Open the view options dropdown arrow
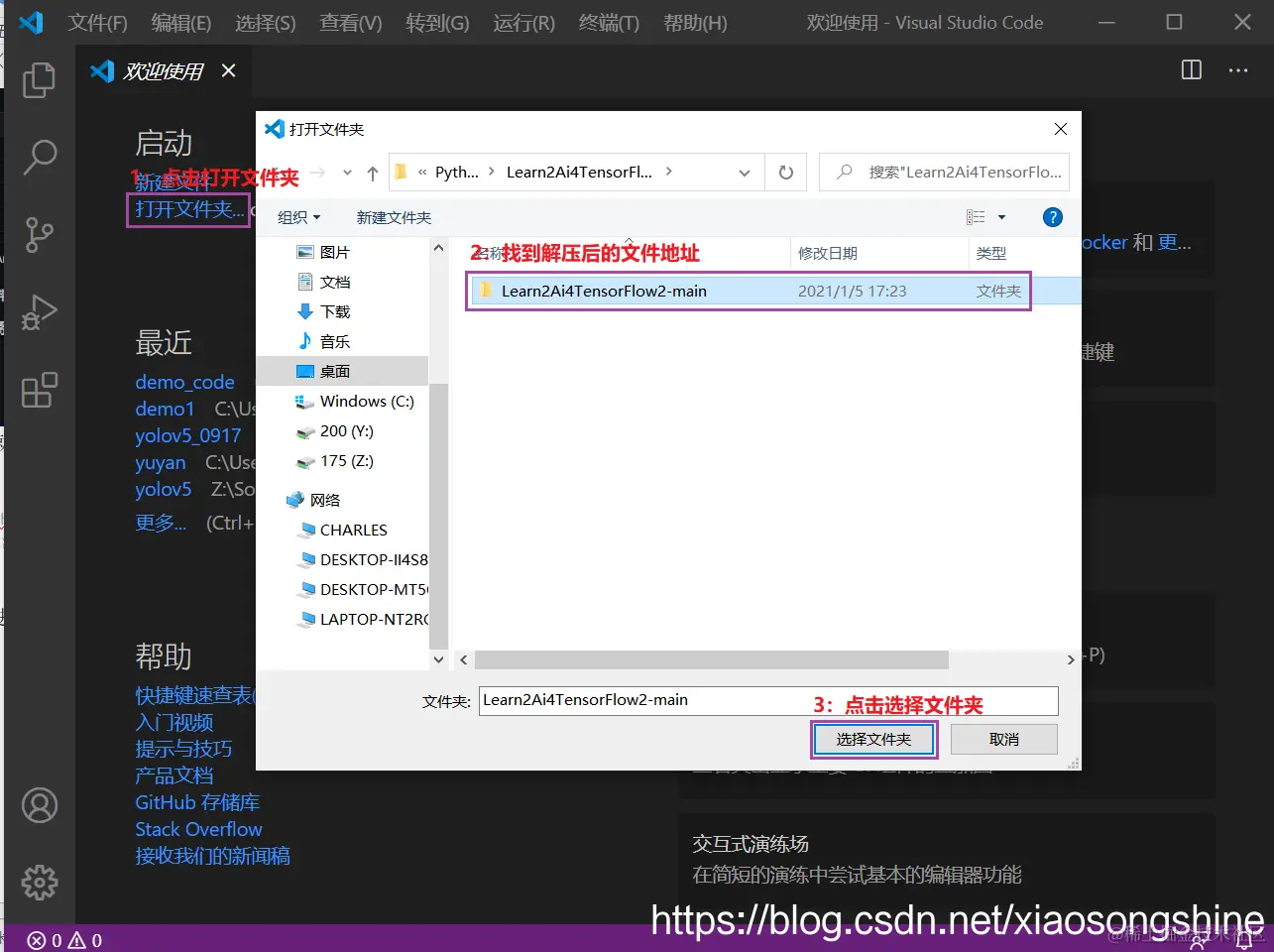 pos(1001,217)
